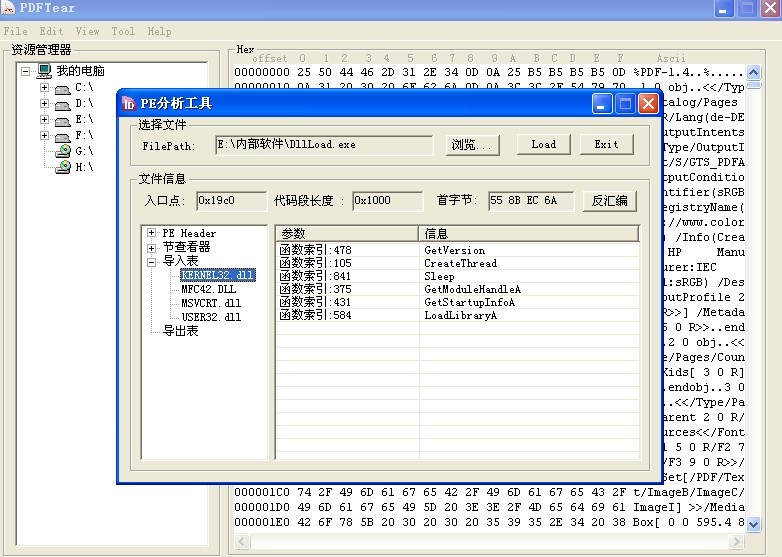This screenshot has width=782, height=557.
Task: Select the G:\ drive icon
Action: pyautogui.click(x=62, y=151)
